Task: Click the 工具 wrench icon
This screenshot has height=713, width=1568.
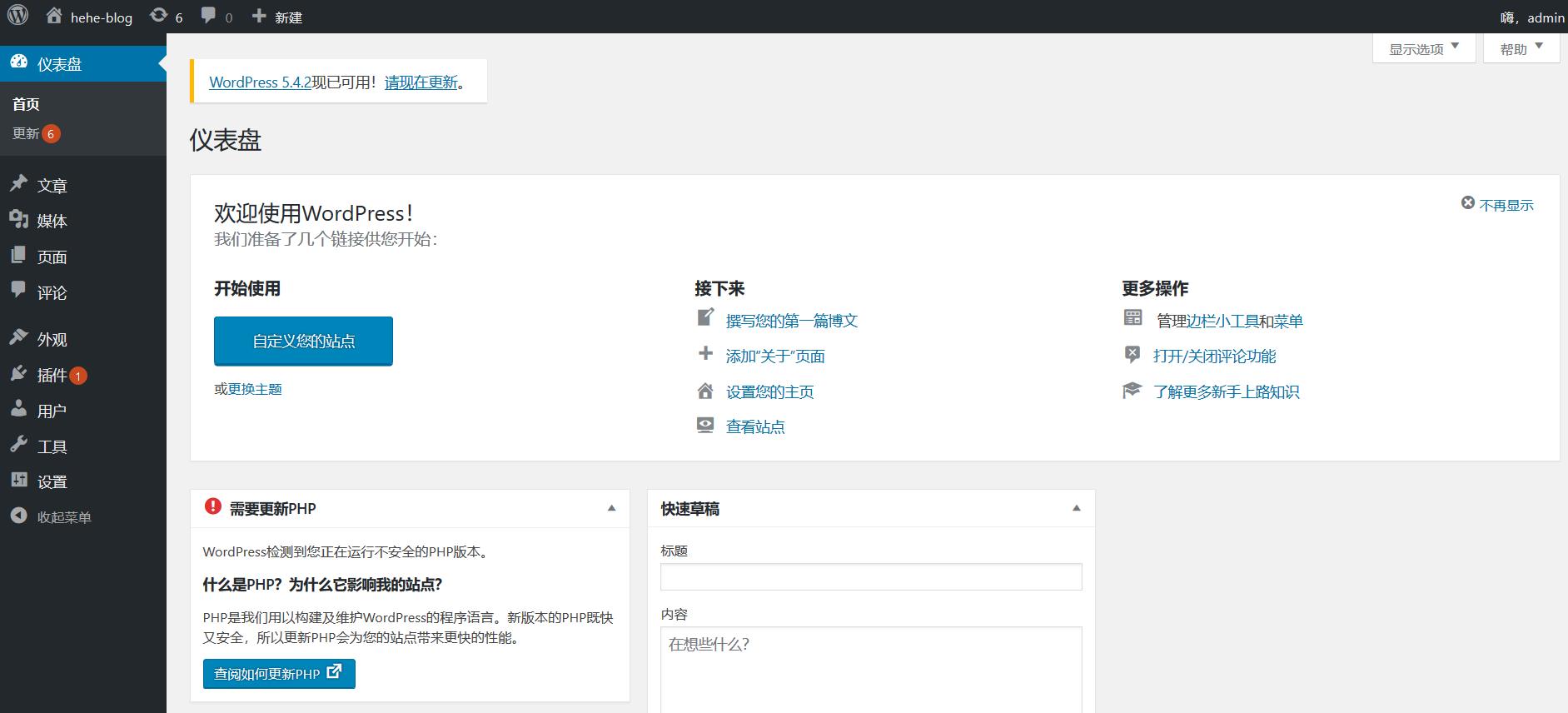Action: [18, 445]
